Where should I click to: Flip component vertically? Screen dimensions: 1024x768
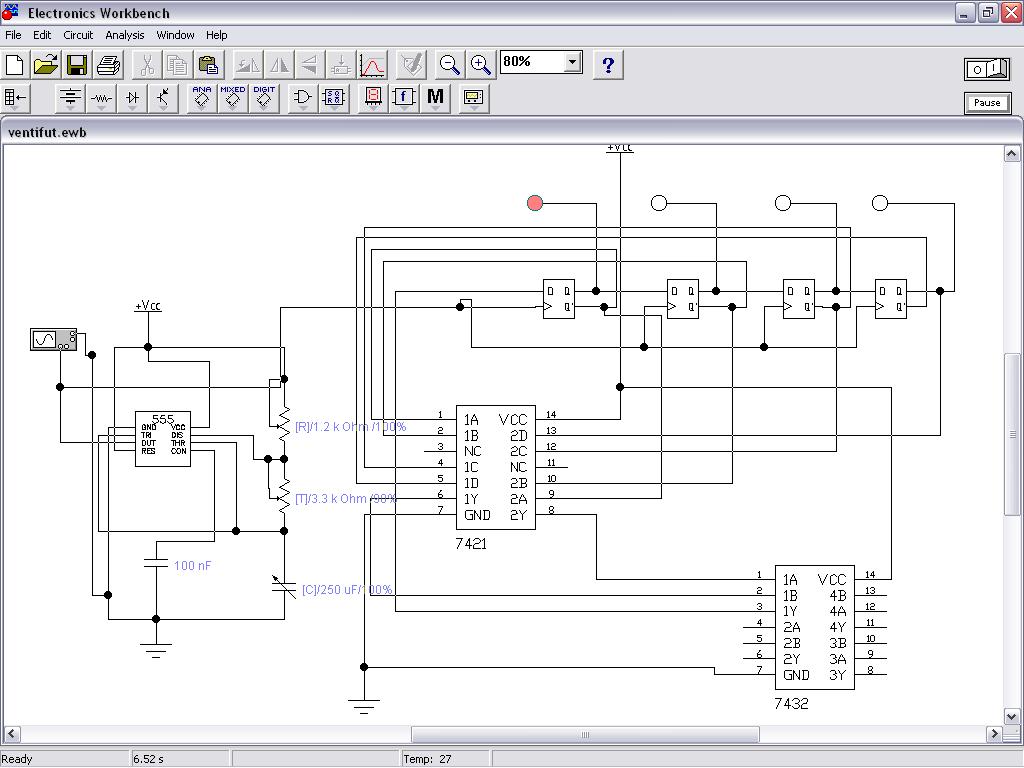pyautogui.click(x=310, y=65)
